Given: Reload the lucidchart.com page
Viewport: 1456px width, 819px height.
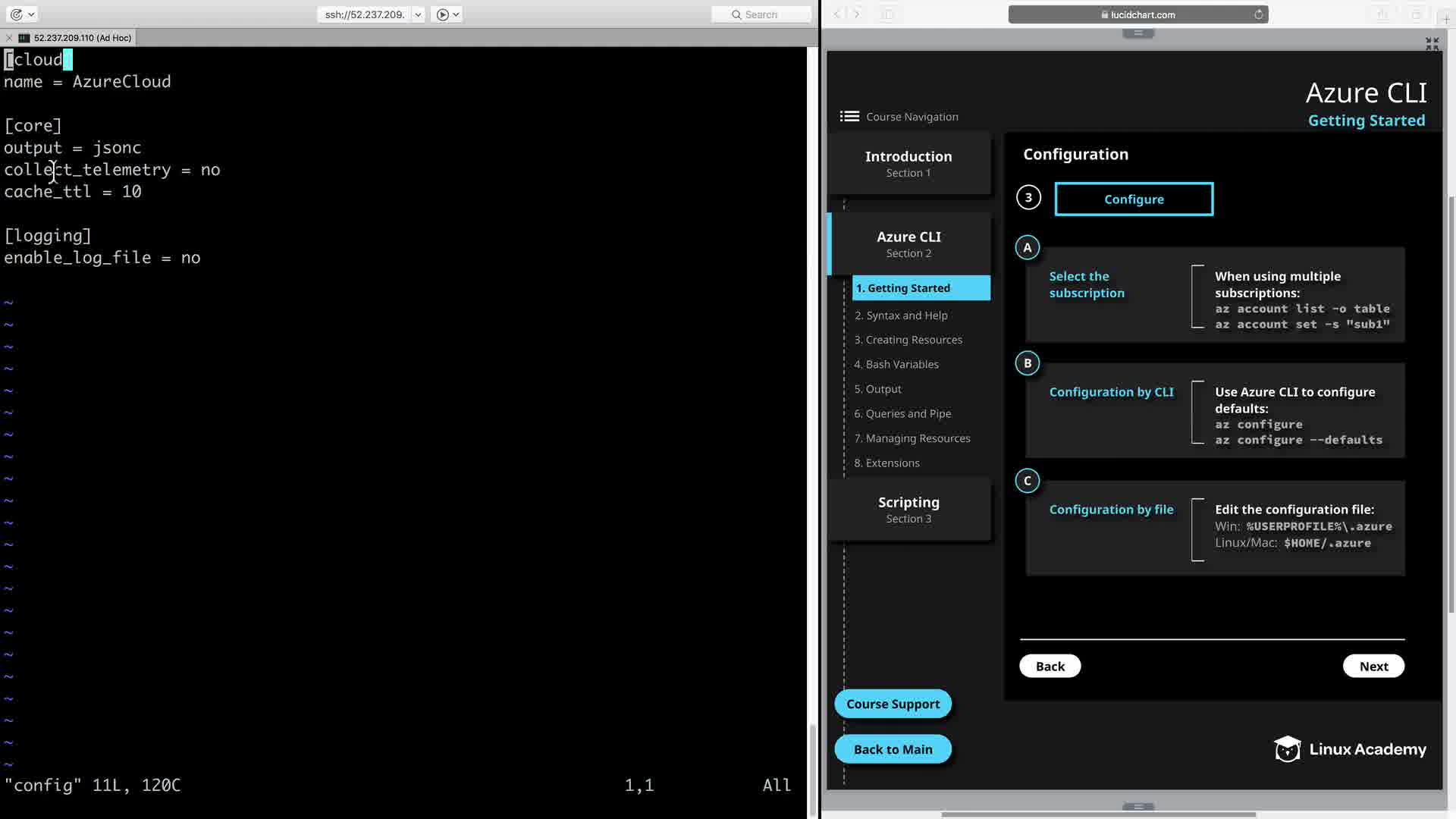Looking at the screenshot, I should pyautogui.click(x=1259, y=14).
